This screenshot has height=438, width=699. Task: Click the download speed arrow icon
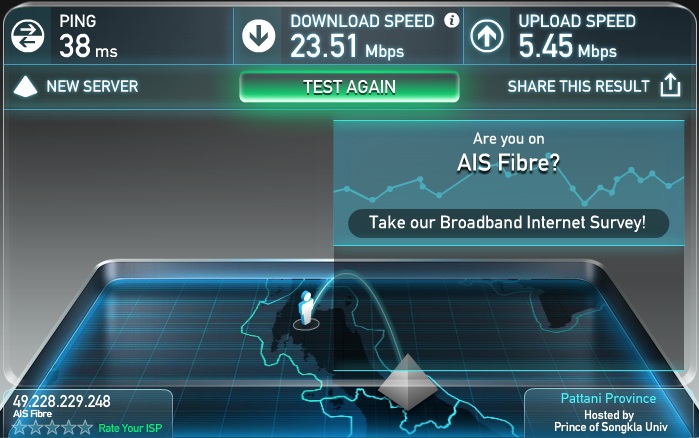(258, 35)
